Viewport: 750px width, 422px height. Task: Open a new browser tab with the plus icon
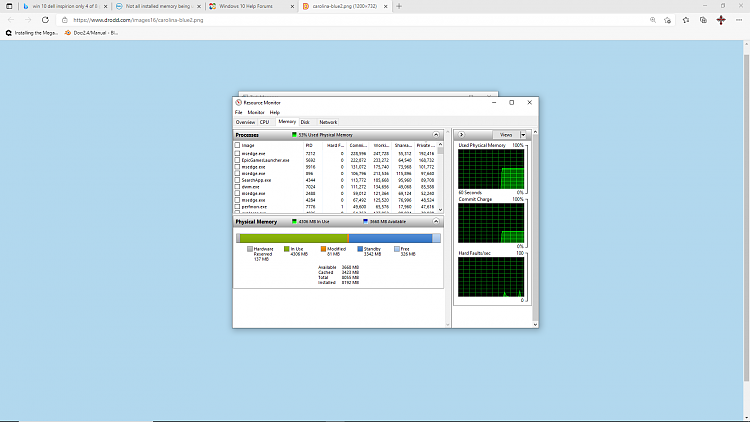[399, 6]
